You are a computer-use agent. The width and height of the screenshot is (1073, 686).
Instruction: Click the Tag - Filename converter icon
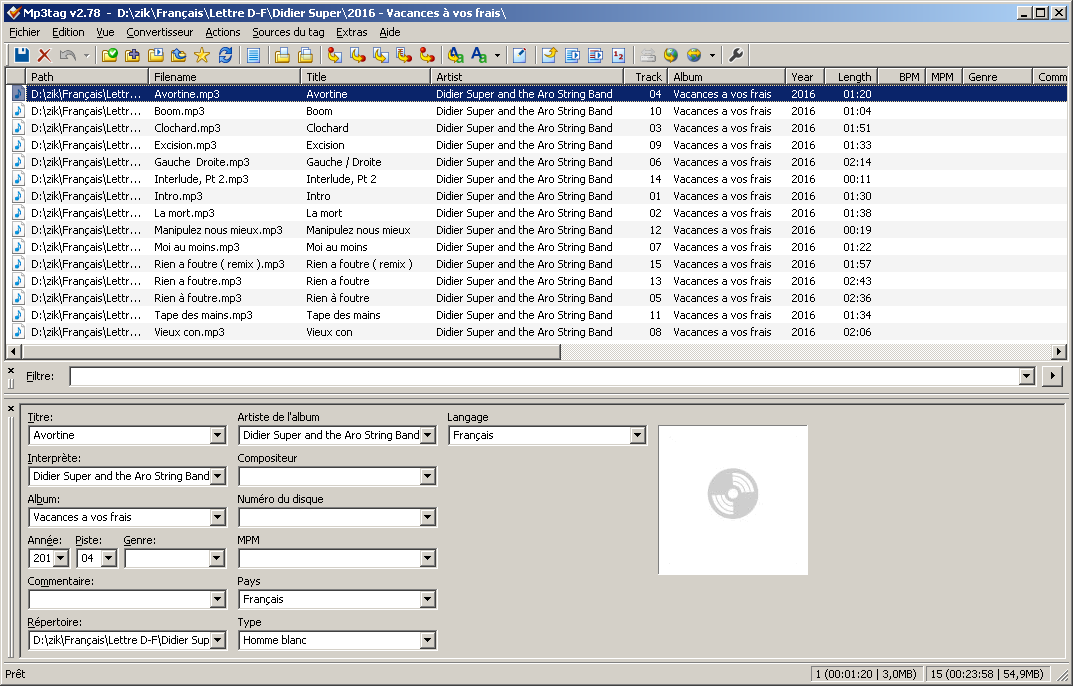(x=335, y=55)
